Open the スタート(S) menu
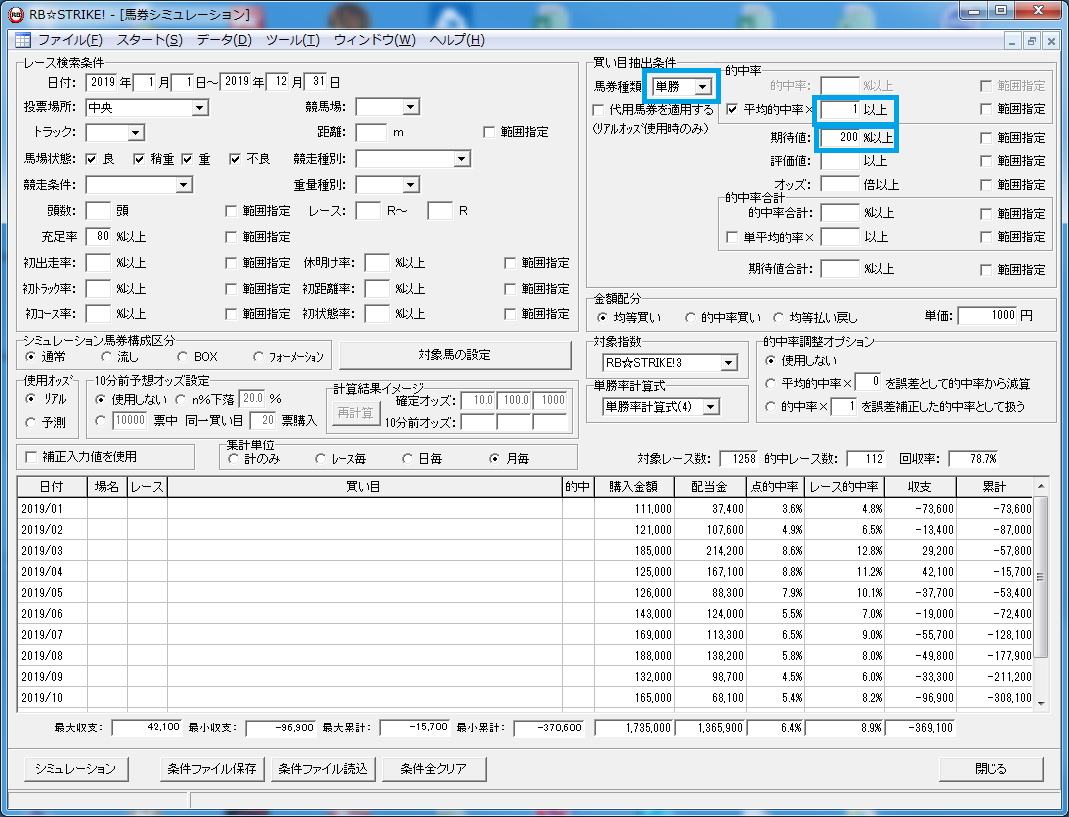1069x817 pixels. coord(149,40)
